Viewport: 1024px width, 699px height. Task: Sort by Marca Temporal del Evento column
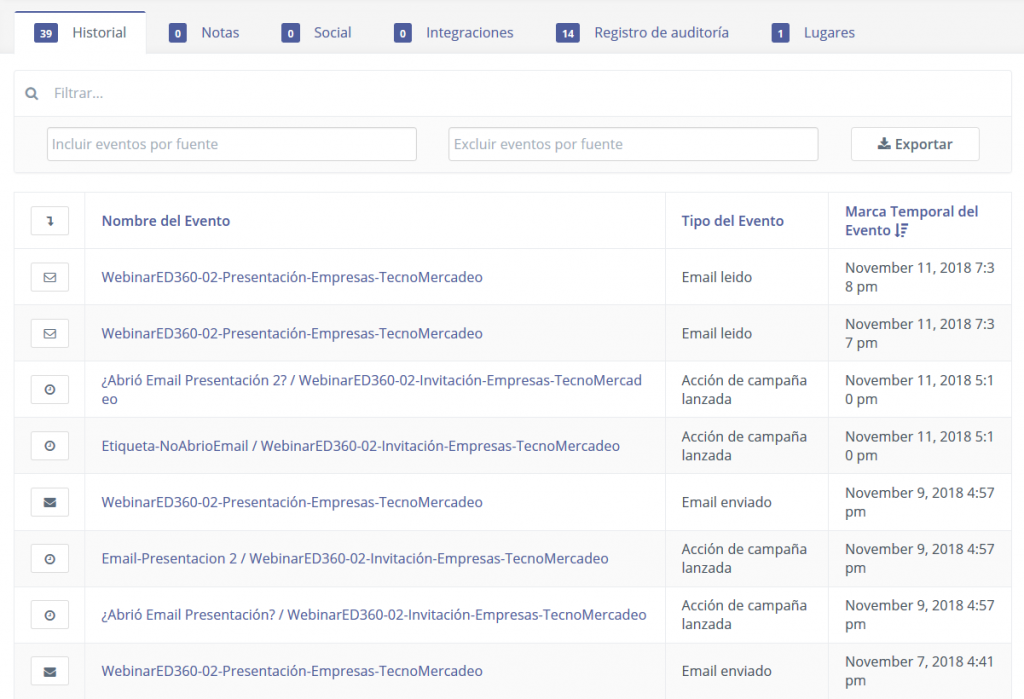(911, 221)
